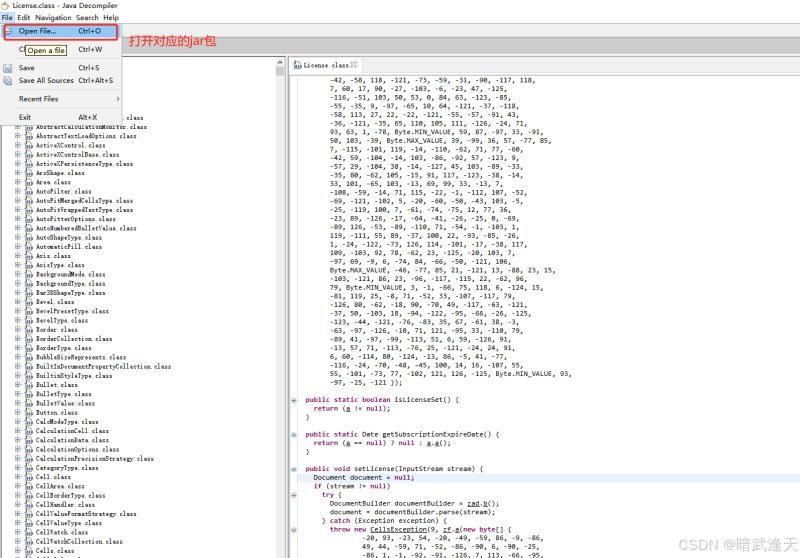Follow the zf.a link after CellsException(9,
Image resolution: width=800 pixels, height=558 pixels.
[x=450, y=529]
